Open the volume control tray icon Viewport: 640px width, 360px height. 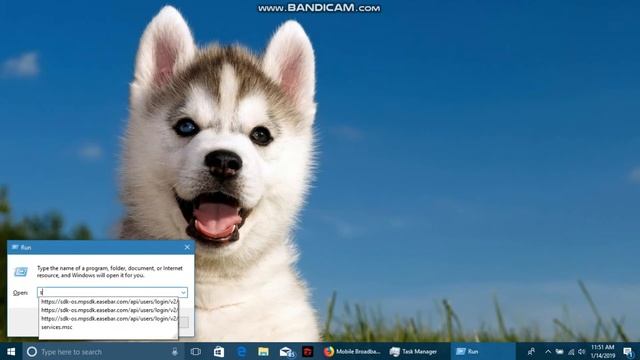pyautogui.click(x=582, y=351)
